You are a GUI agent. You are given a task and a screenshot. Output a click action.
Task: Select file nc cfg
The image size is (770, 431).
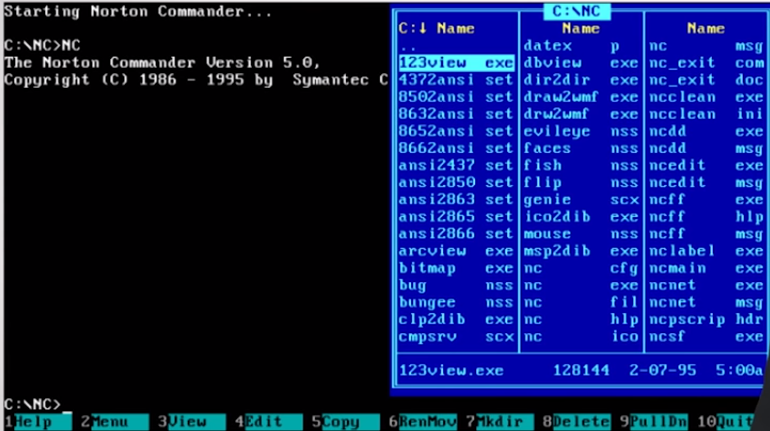[x=581, y=268]
